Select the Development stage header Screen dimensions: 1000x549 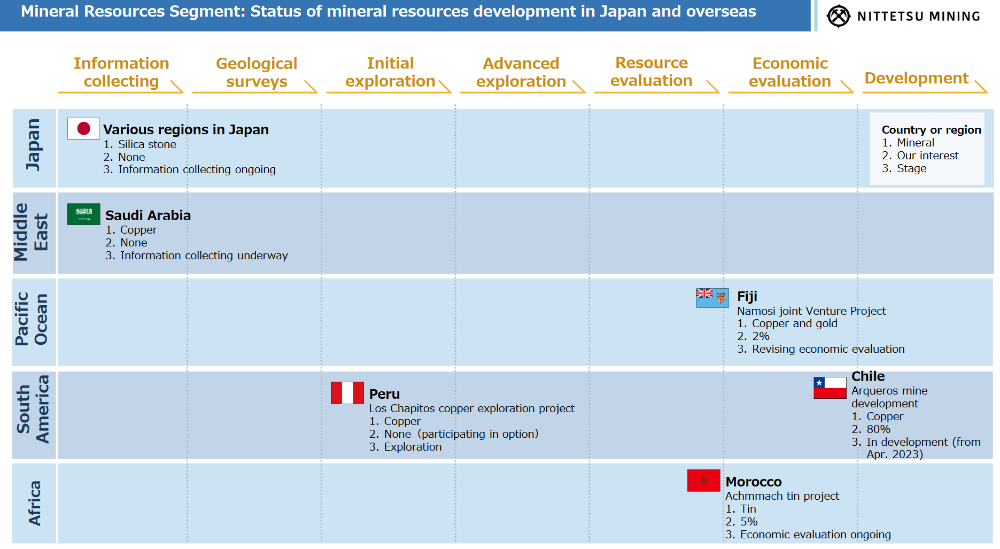coord(916,78)
